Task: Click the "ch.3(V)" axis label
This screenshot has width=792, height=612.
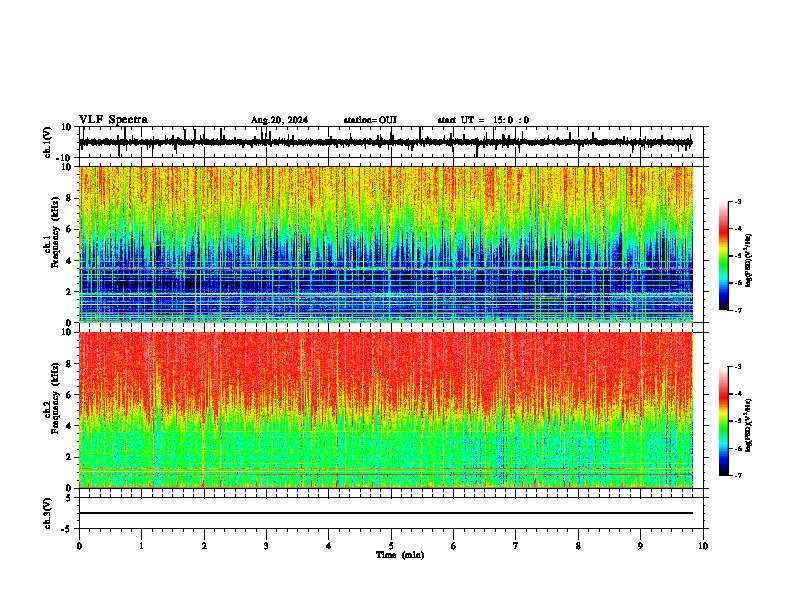Action: tap(48, 513)
